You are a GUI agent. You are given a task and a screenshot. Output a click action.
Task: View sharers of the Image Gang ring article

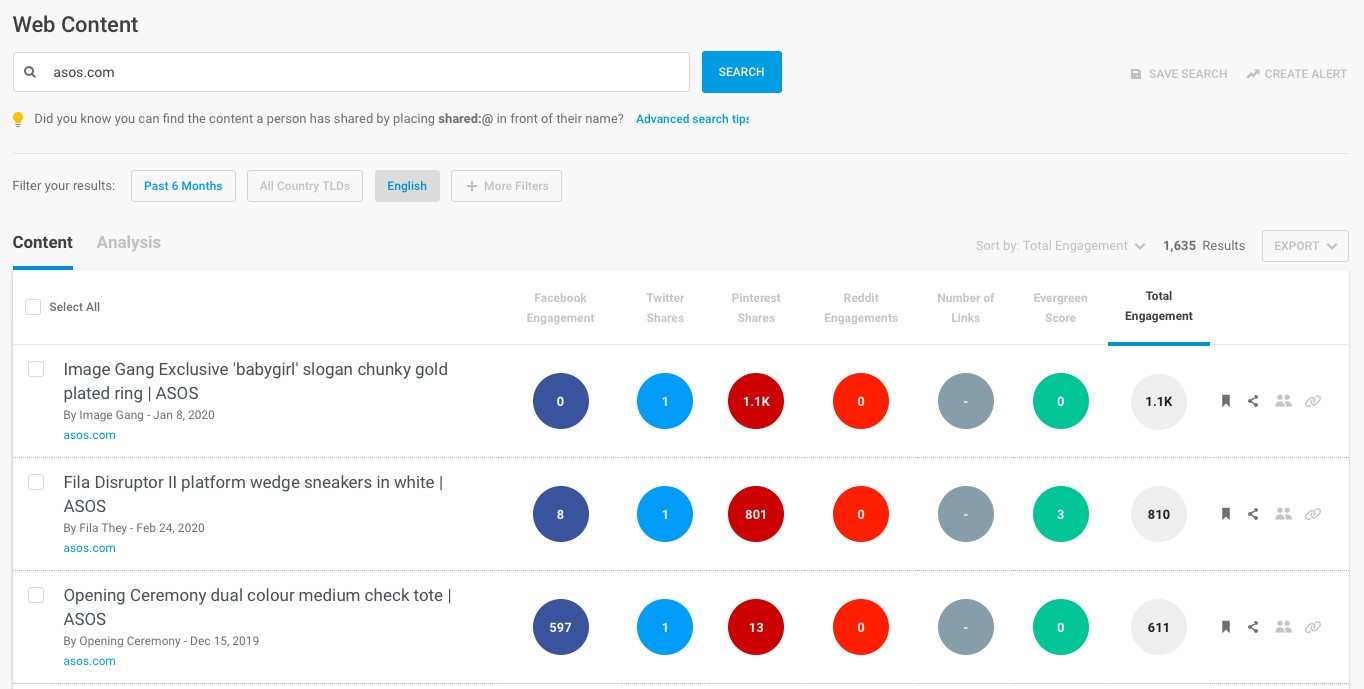(1284, 401)
